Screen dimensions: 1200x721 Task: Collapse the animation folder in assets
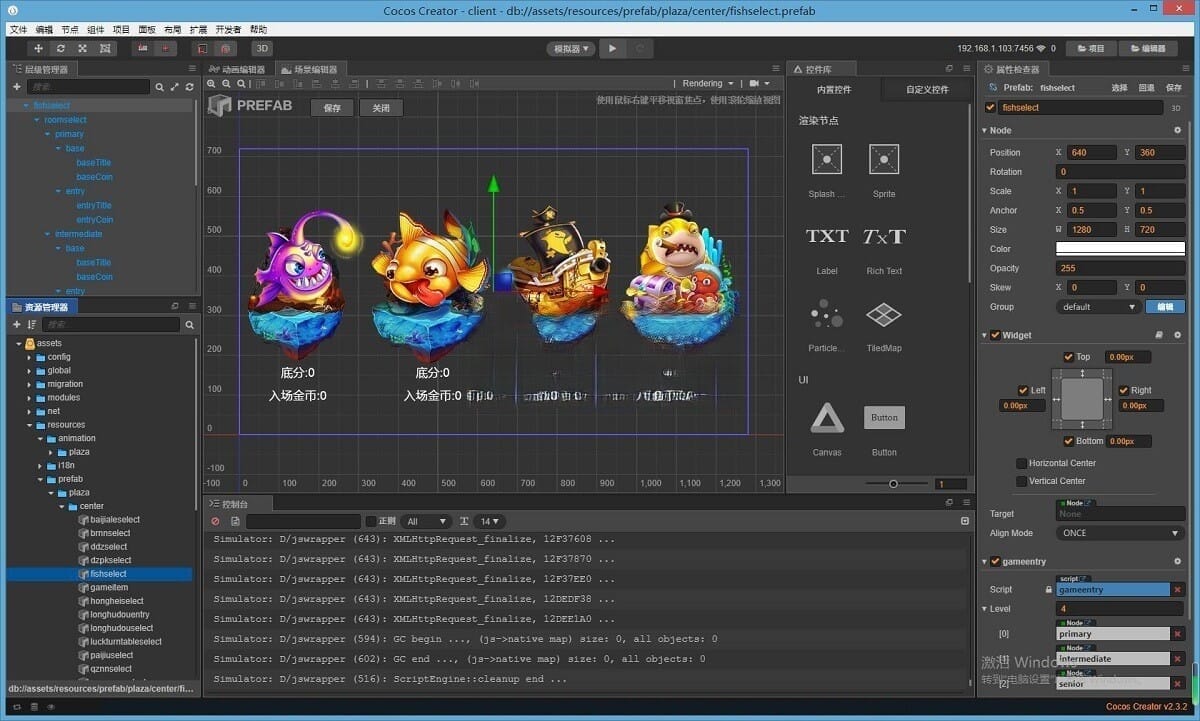(40, 438)
